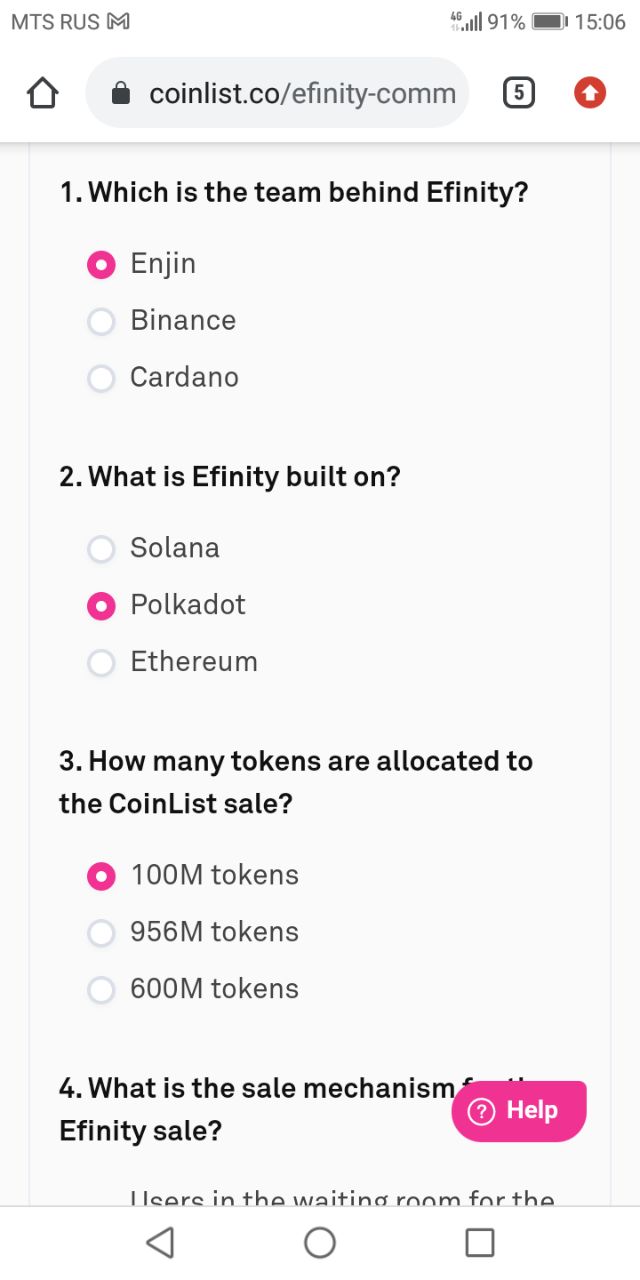The height and width of the screenshot is (1280, 640).
Task: Tap the recent apps square button
Action: [x=480, y=1242]
